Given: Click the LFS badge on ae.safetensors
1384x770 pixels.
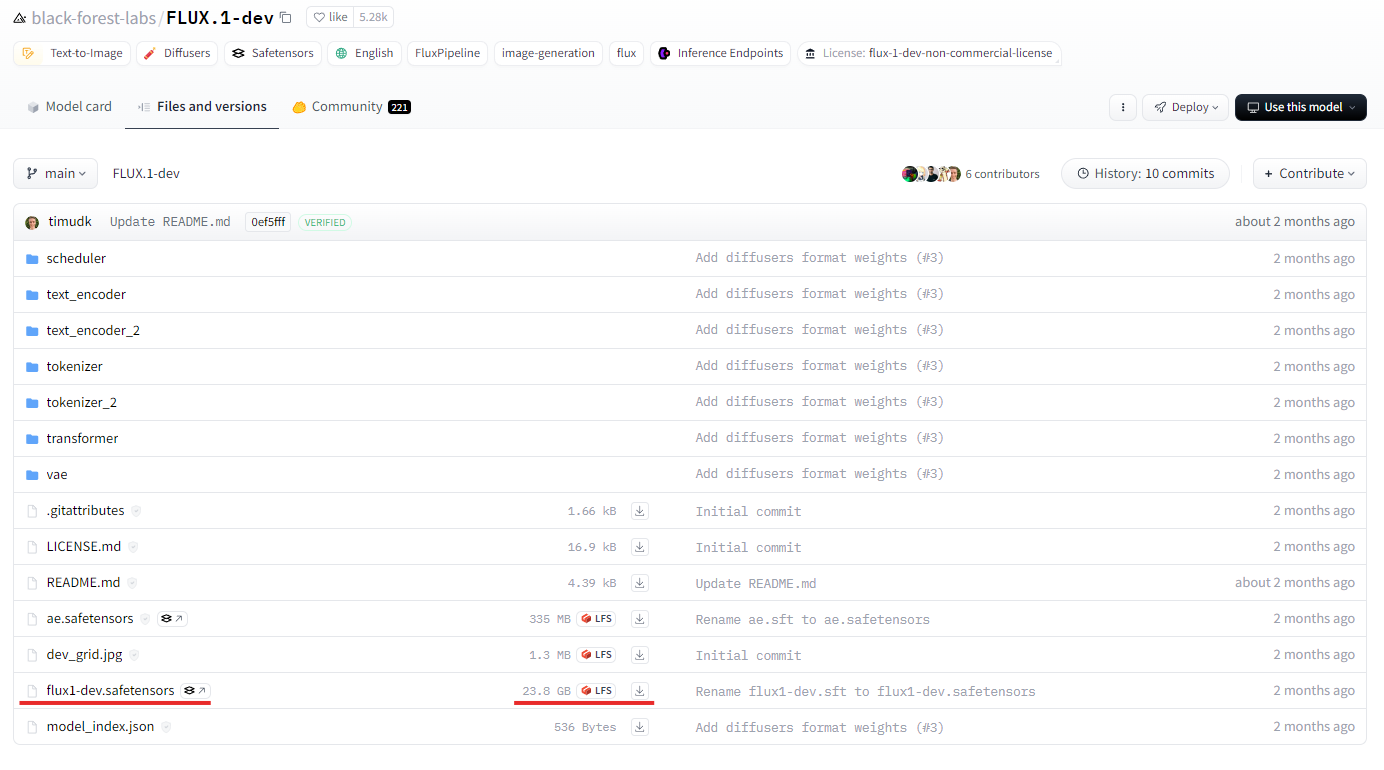Looking at the screenshot, I should pyautogui.click(x=596, y=619).
